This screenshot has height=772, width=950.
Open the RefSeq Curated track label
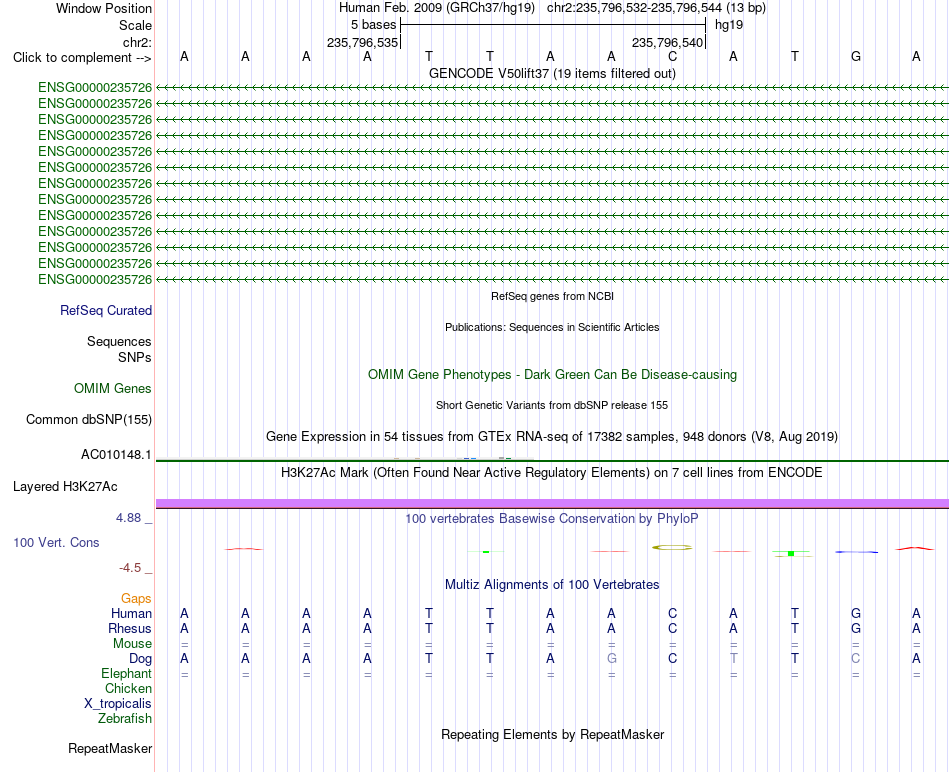pos(105,310)
